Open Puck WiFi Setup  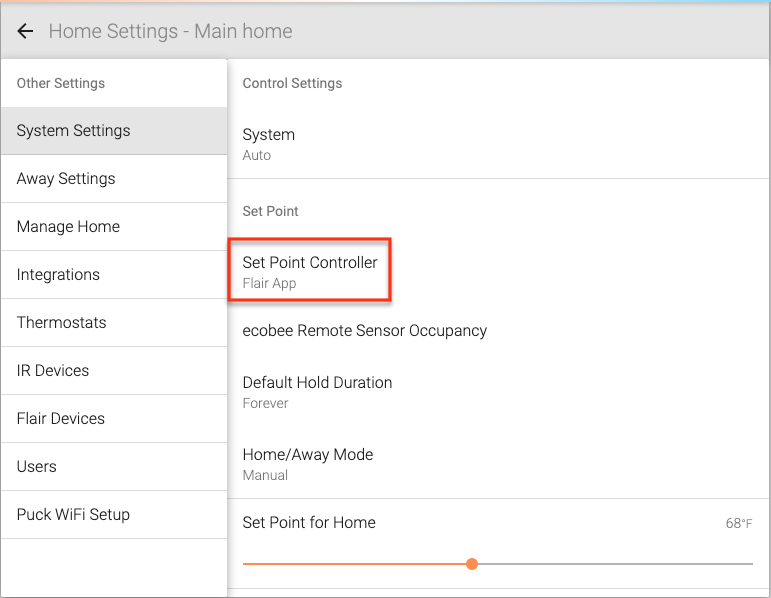114,514
